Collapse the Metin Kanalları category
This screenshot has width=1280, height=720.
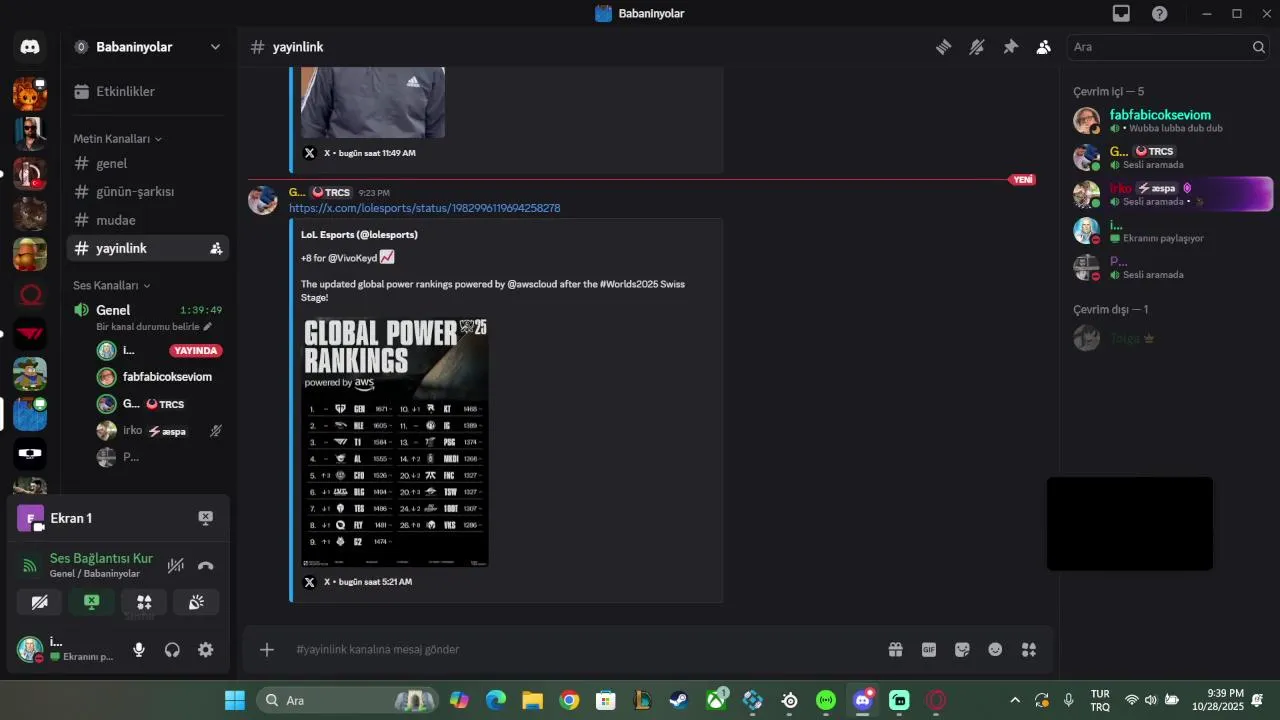(117, 139)
